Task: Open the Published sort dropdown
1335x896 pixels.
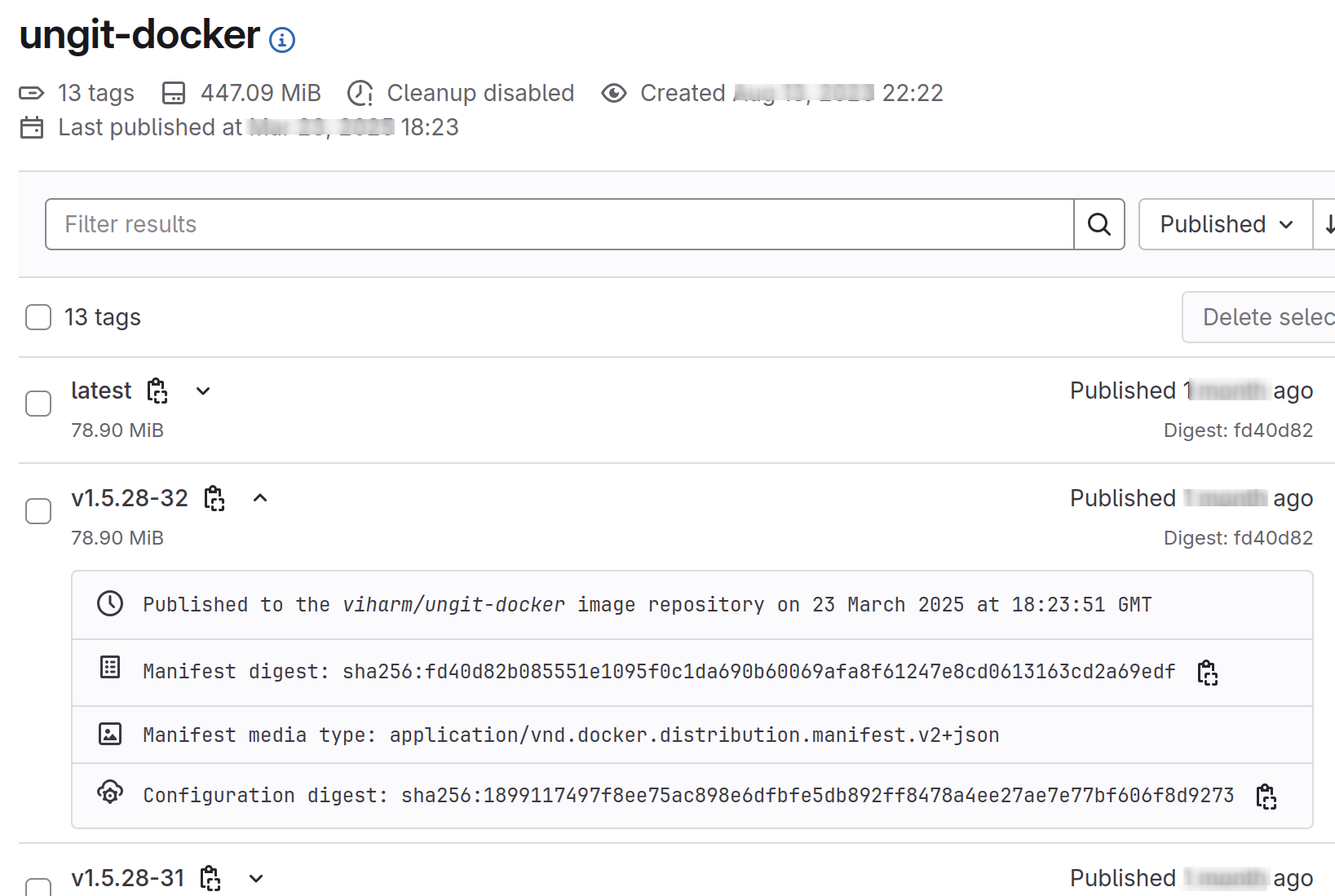Action: [x=1226, y=224]
